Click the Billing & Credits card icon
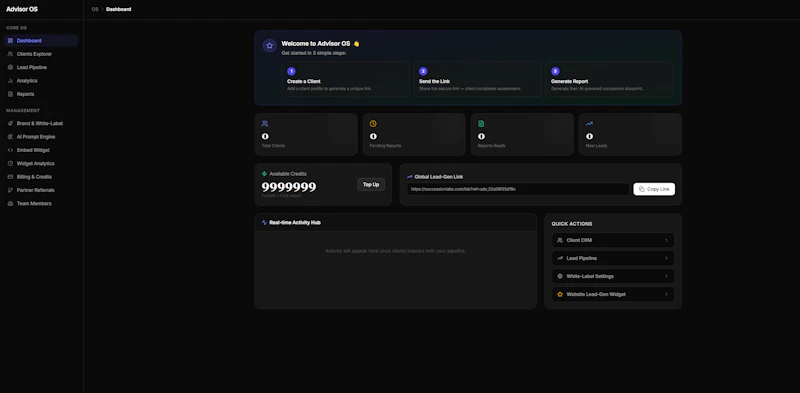This screenshot has height=393, width=800. pos(10,177)
